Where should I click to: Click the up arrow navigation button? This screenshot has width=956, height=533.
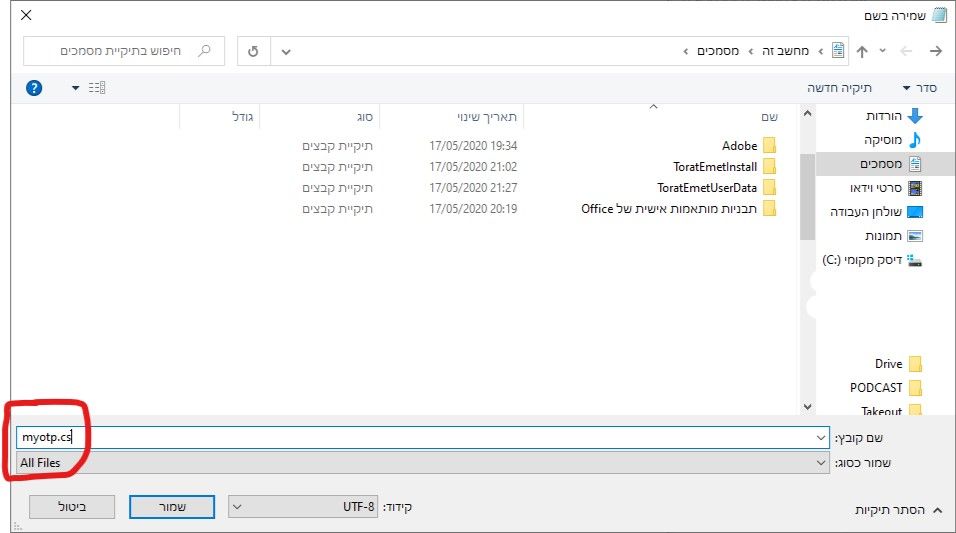coord(862,51)
